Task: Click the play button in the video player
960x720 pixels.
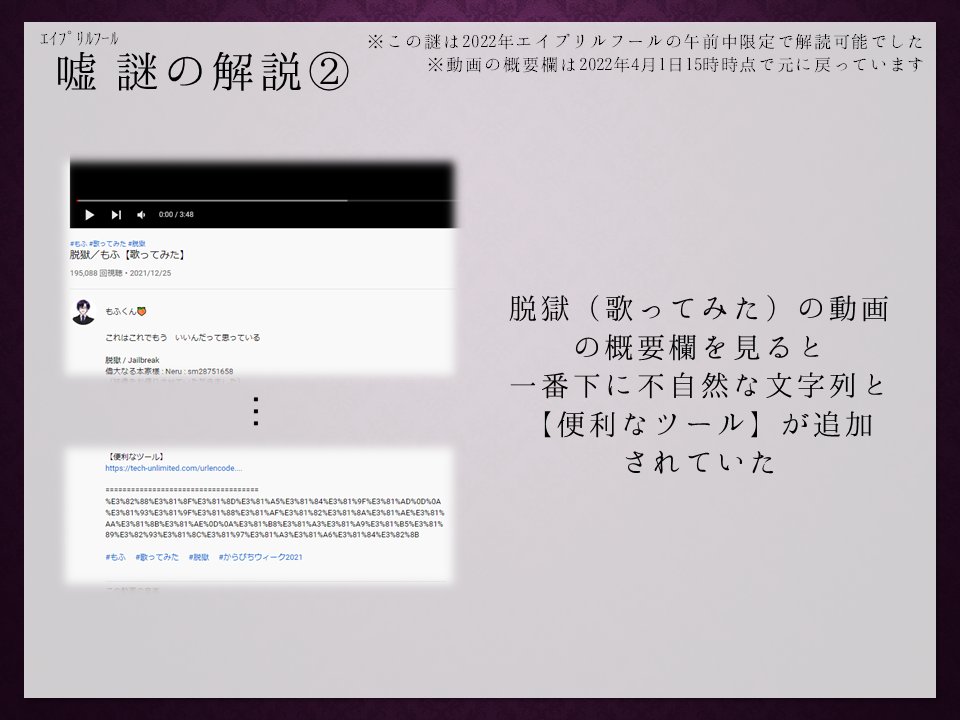Action: pyautogui.click(x=89, y=215)
